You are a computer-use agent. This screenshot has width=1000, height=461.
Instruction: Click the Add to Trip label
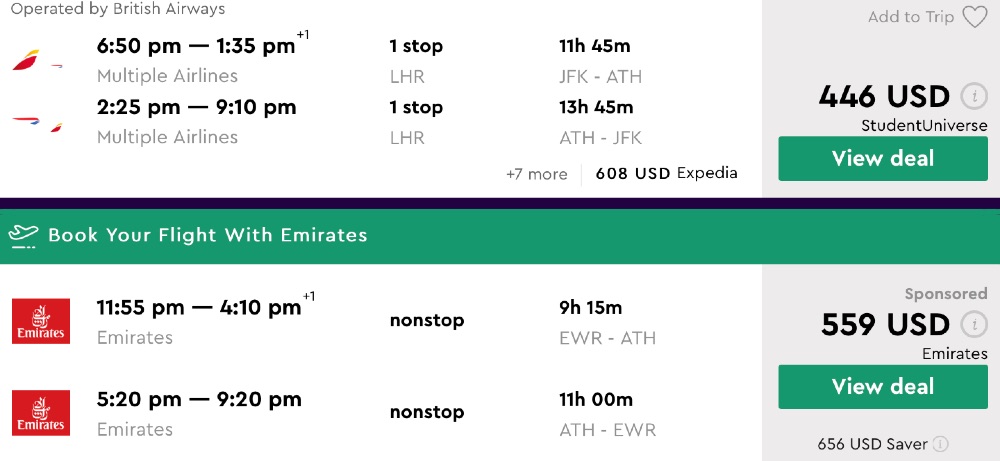tap(911, 17)
